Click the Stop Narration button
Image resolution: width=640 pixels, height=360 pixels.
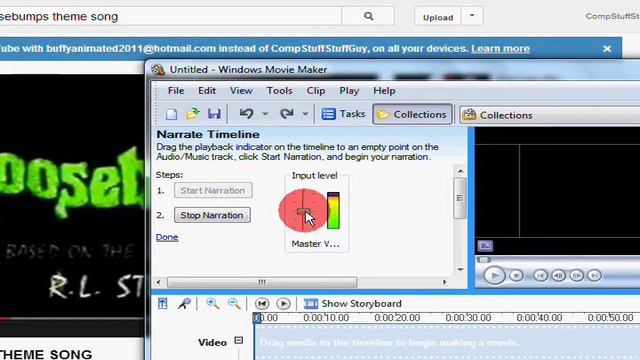(212, 215)
